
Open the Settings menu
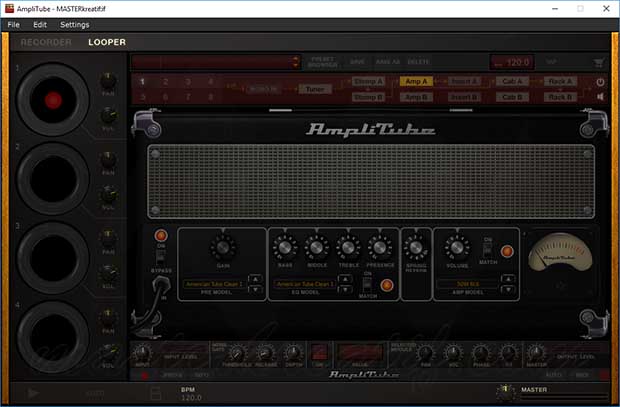[74, 25]
